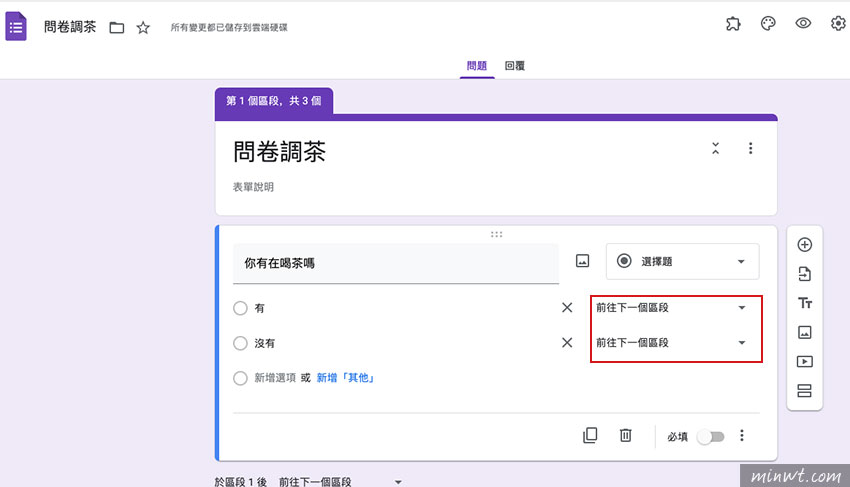Click 新增「其他」 link
850x487 pixels.
345,377
